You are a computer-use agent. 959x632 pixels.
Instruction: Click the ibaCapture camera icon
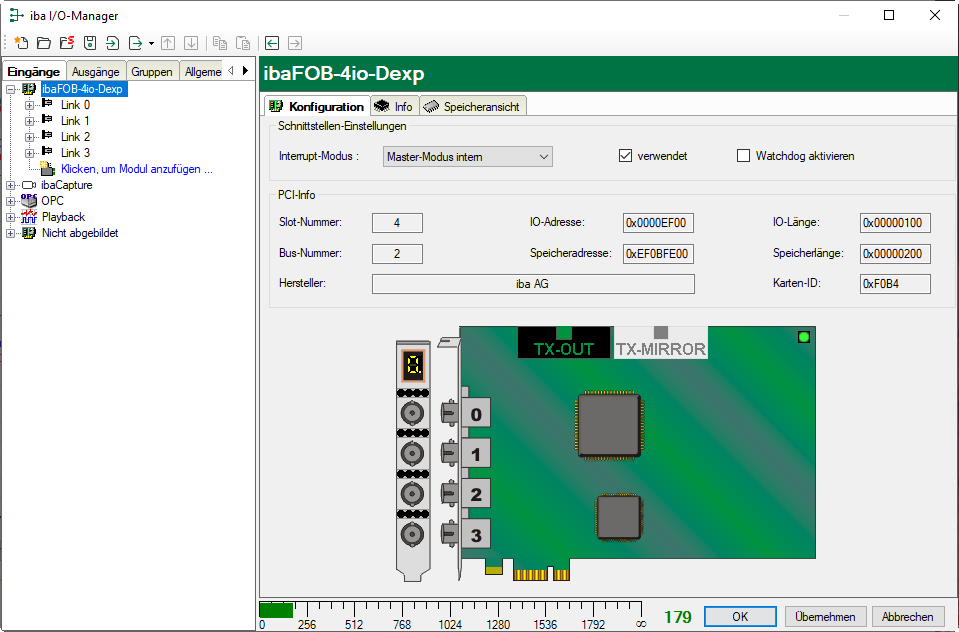tap(29, 185)
